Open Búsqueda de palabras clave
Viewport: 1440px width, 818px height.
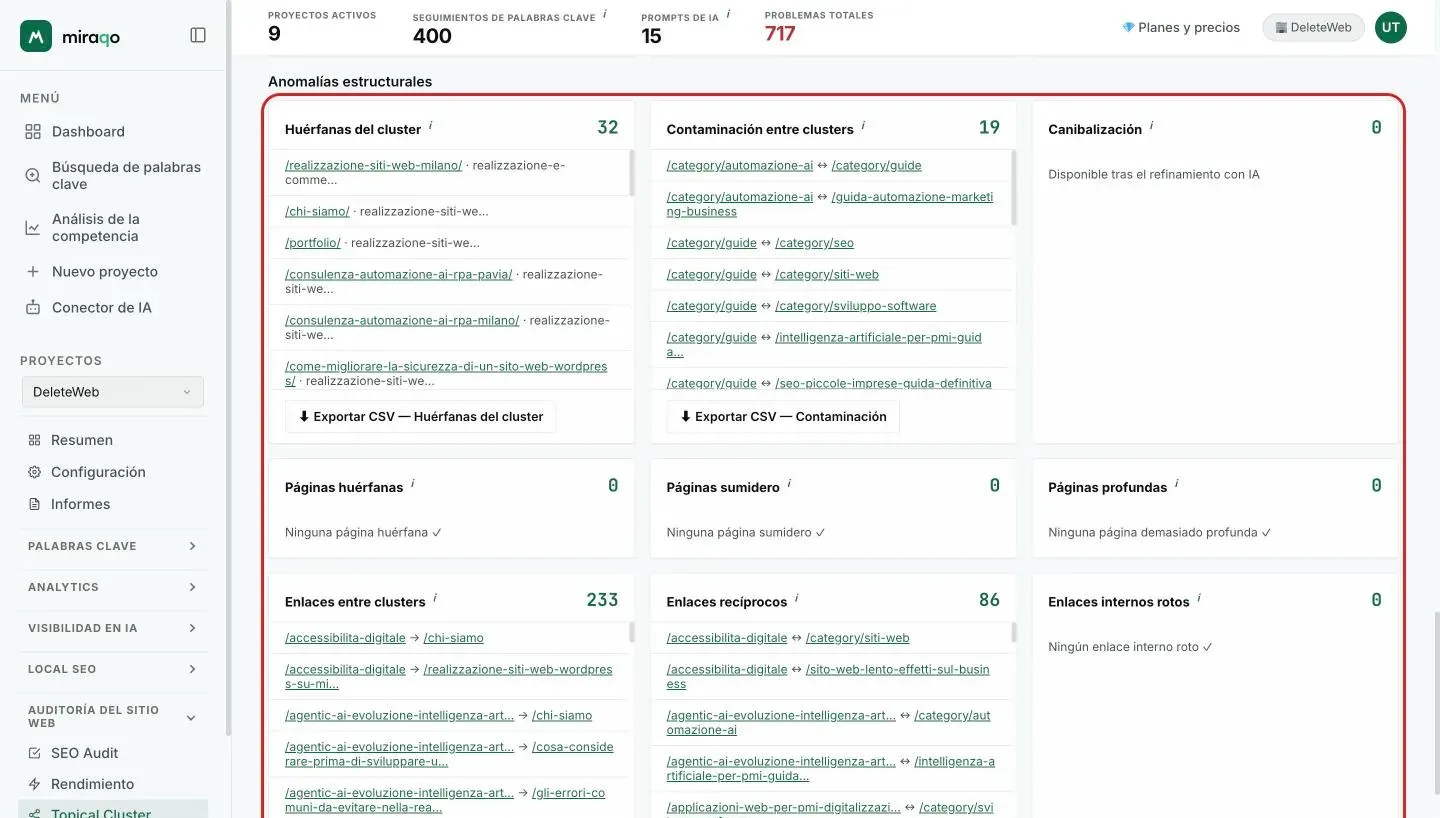[114, 175]
